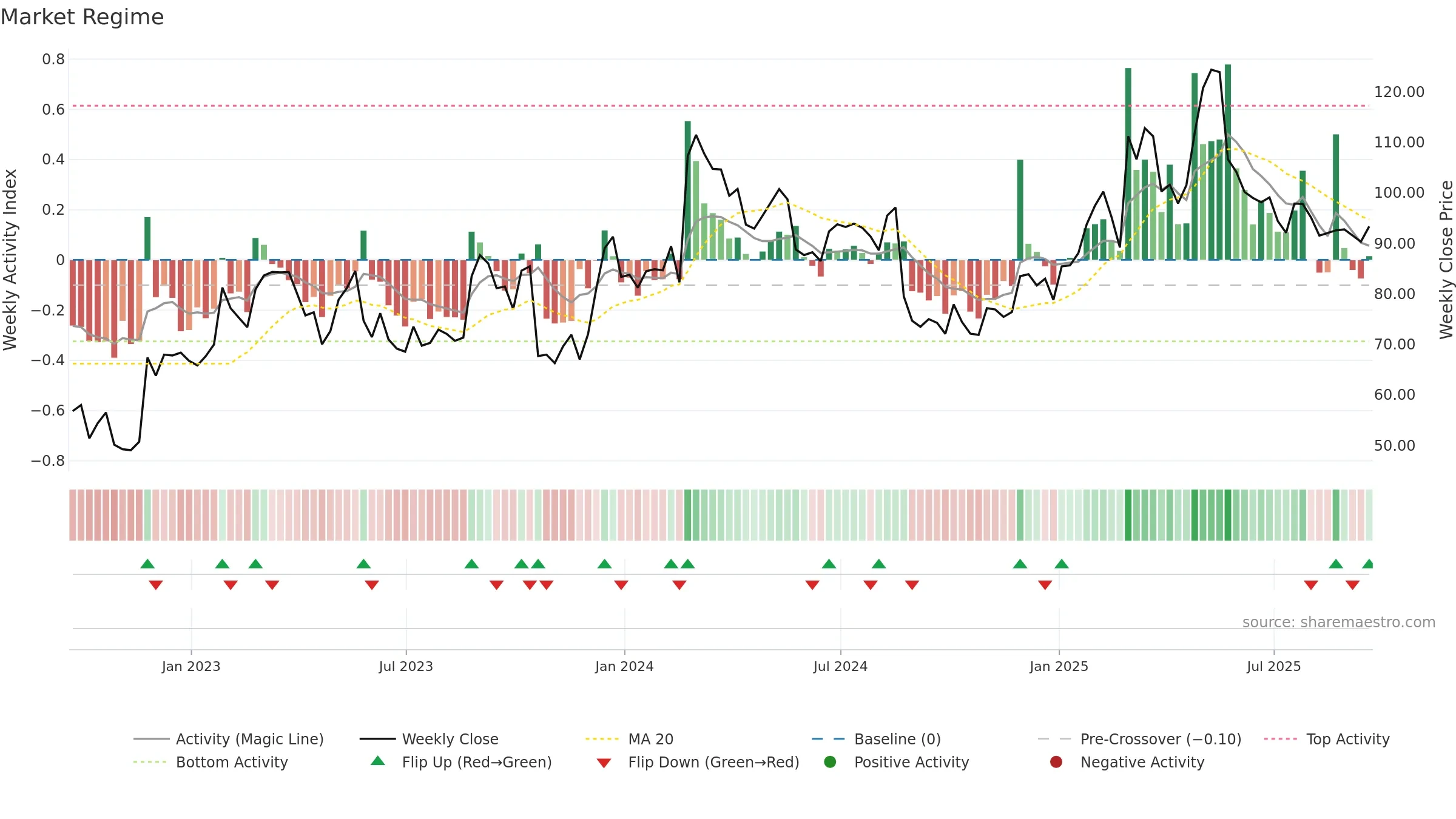Click the red Flip Down triangle in the legend
Image resolution: width=1456 pixels, height=819 pixels.
[604, 763]
